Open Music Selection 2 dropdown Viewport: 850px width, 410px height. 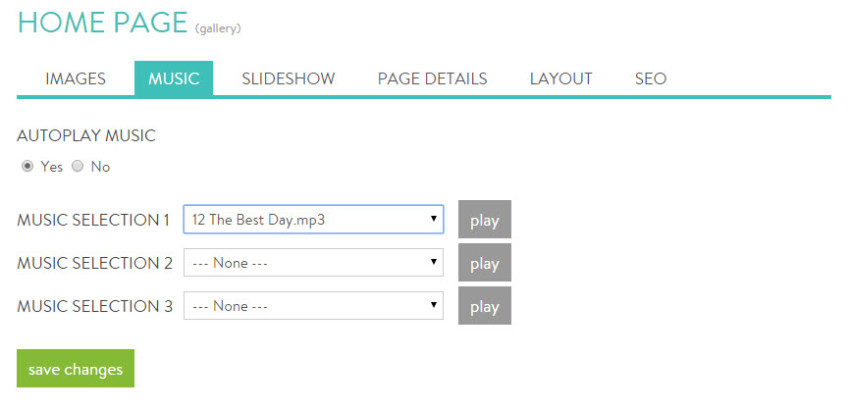tap(314, 262)
